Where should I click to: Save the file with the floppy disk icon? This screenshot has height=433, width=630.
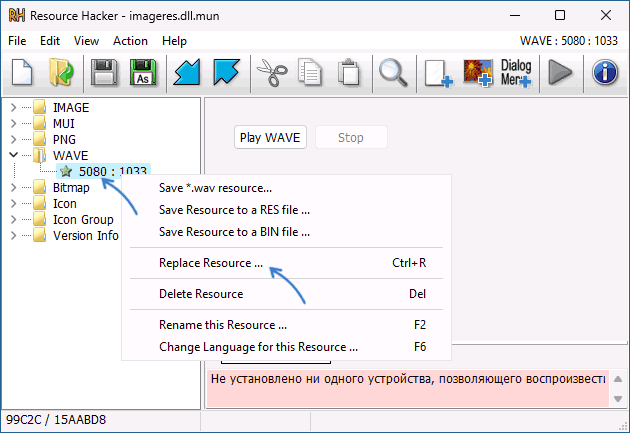(x=104, y=73)
